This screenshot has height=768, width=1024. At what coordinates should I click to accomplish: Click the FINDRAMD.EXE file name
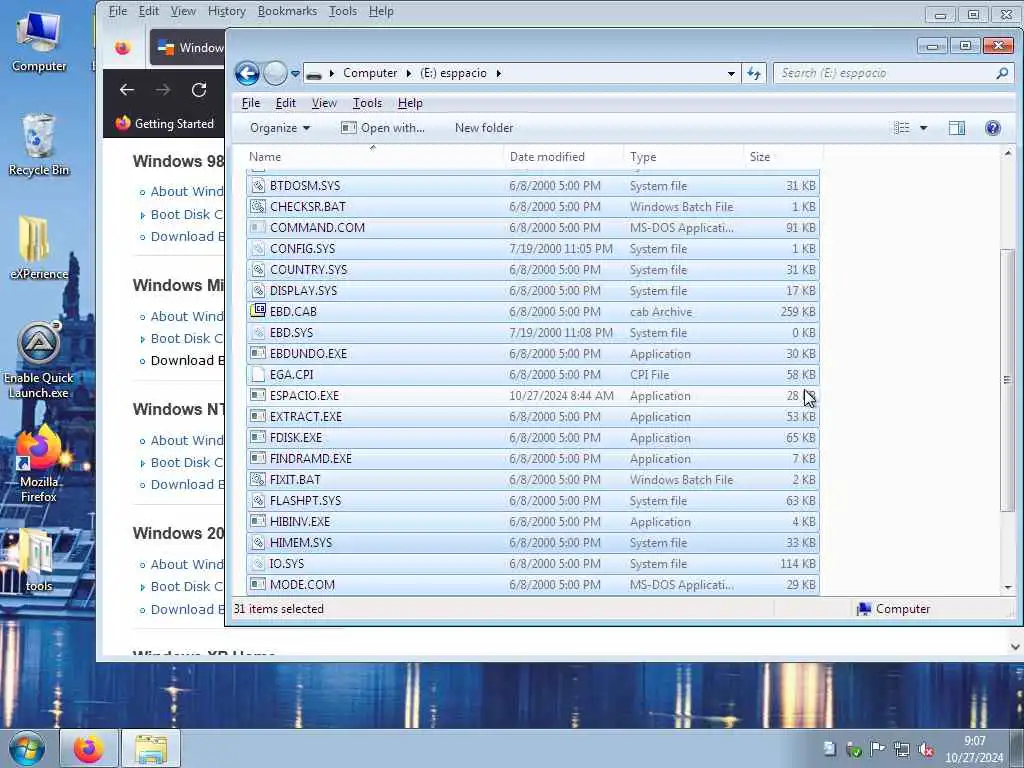(311, 458)
